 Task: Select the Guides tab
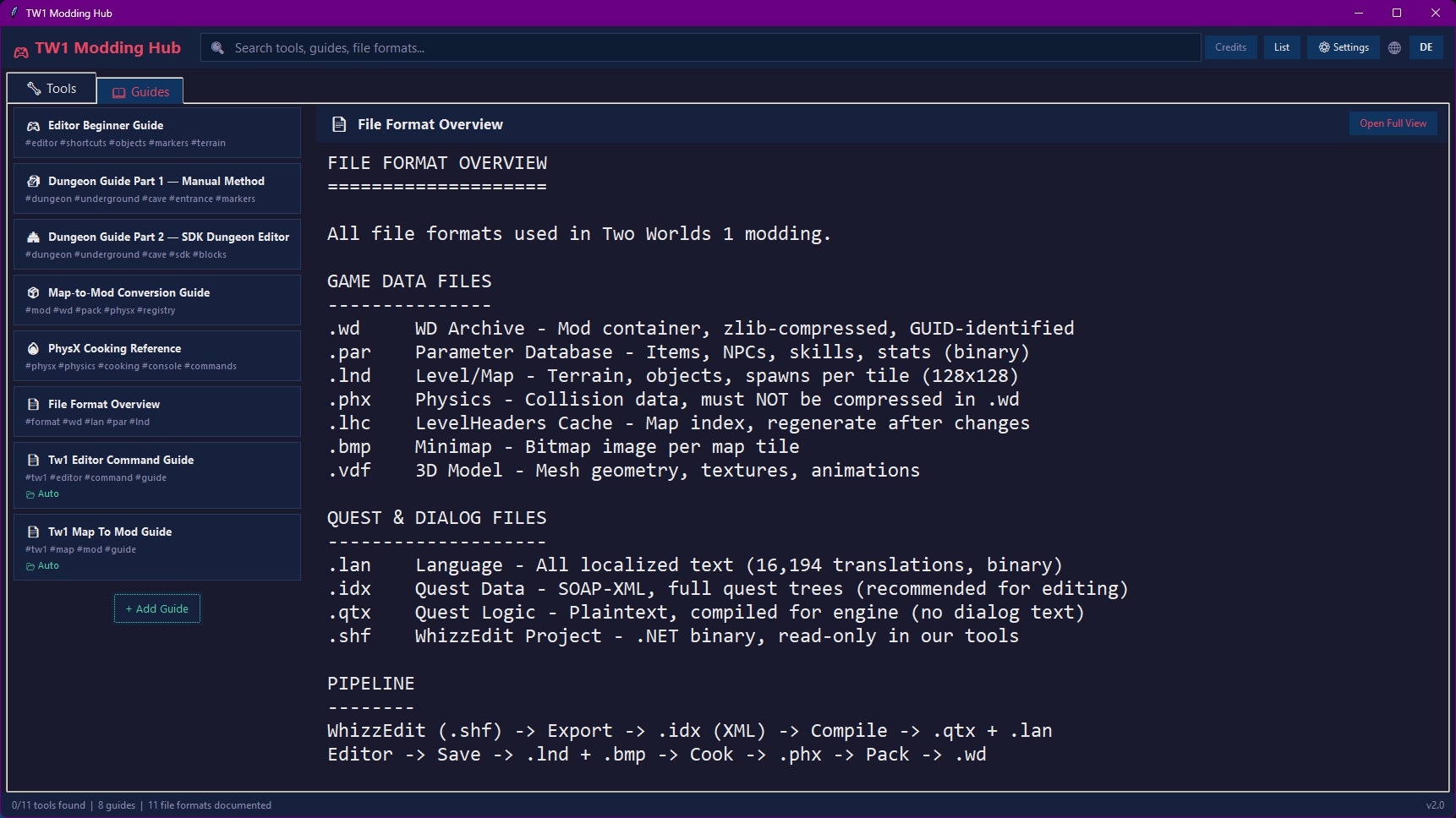coord(140,91)
